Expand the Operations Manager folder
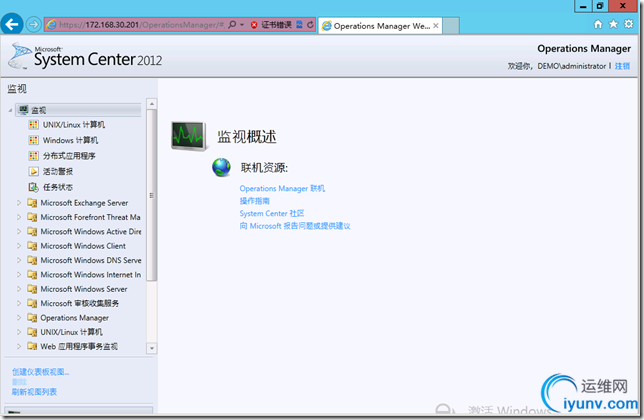 [18, 317]
